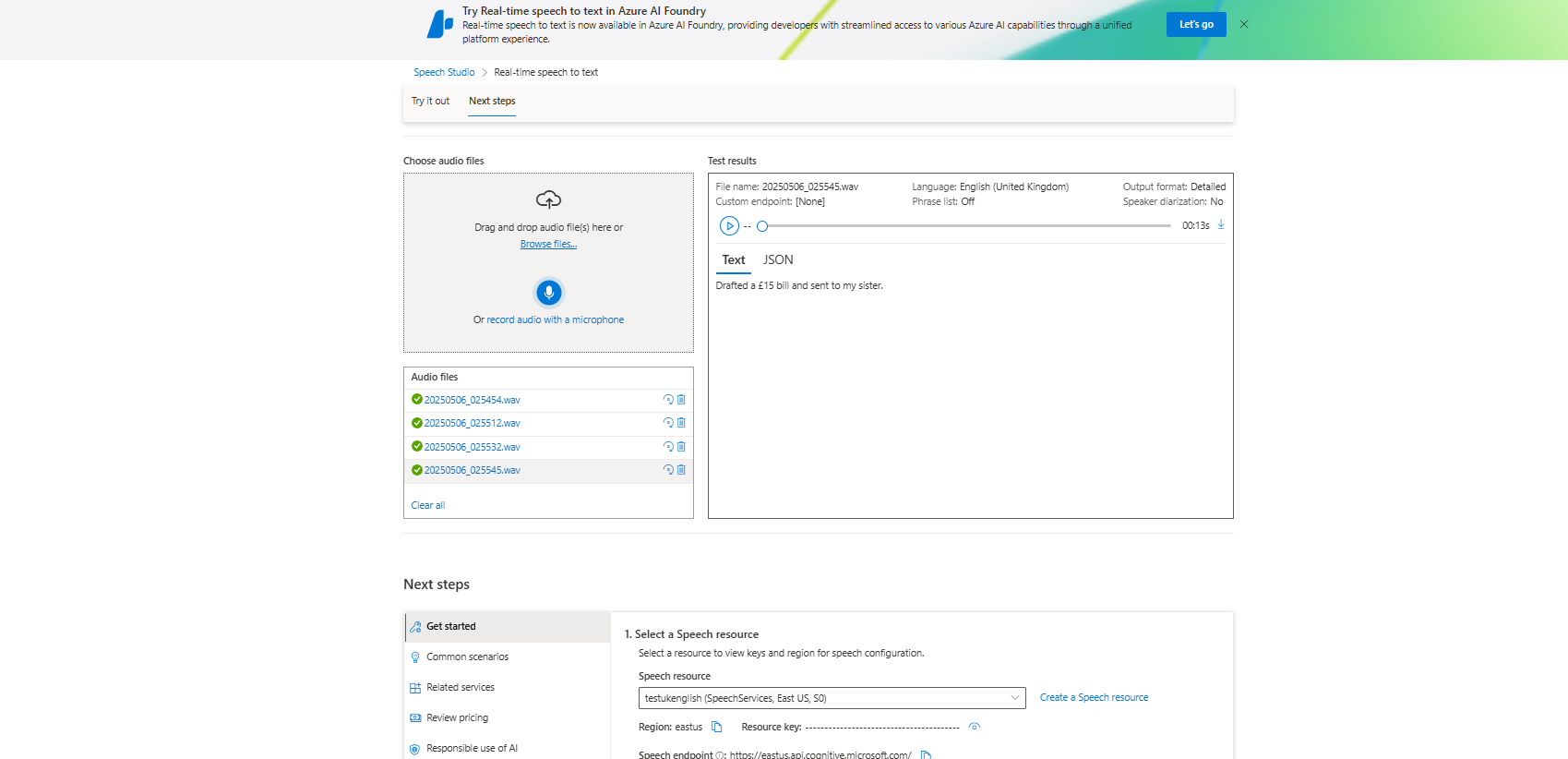Delete the 20250506_025532.wav audio file
This screenshot has width=1568, height=759.
[681, 447]
